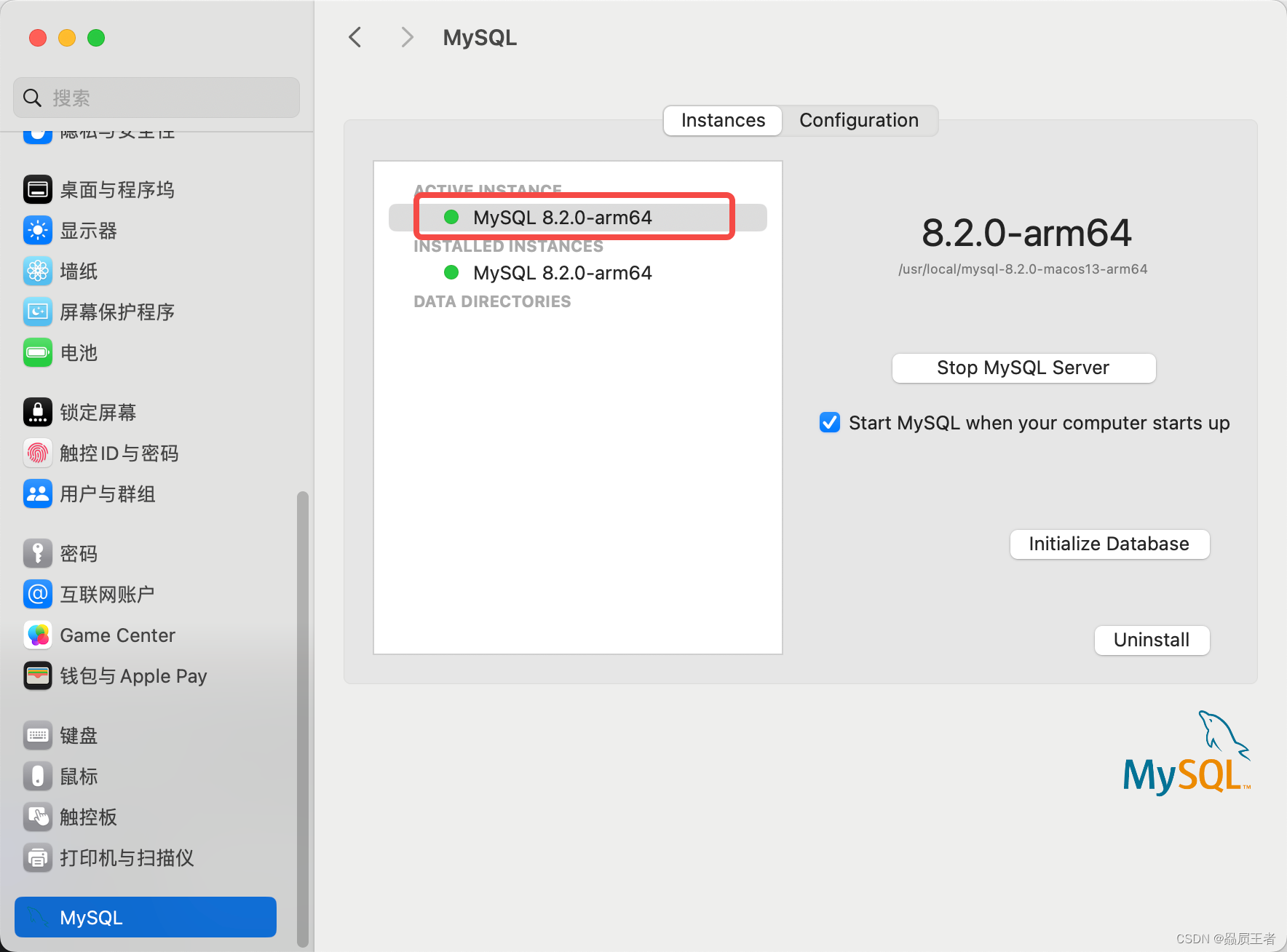
Task: Open the Internet Accounts icon (互联网账户)
Action: (x=38, y=595)
